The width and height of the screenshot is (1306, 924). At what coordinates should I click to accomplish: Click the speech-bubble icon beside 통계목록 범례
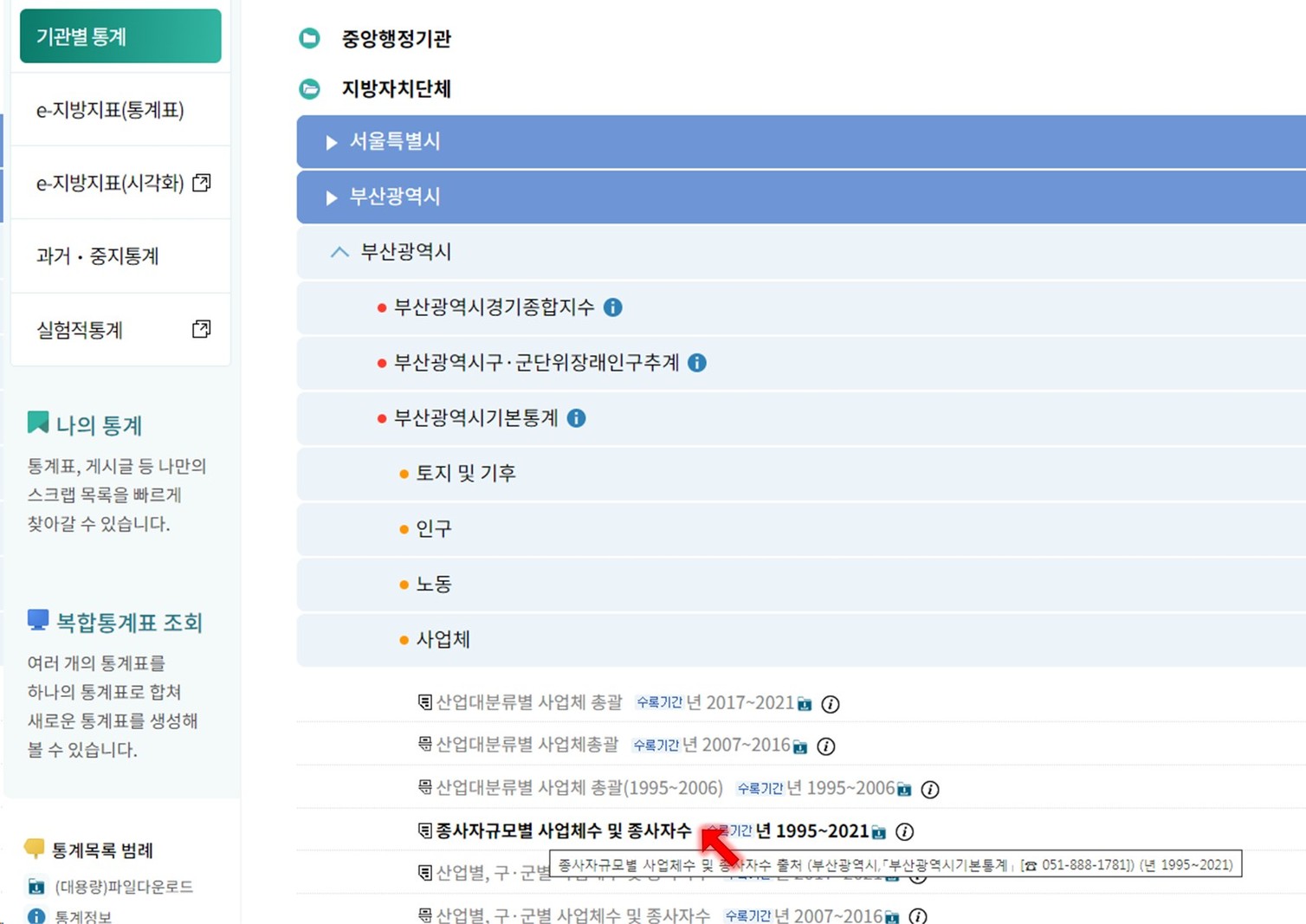click(x=35, y=848)
